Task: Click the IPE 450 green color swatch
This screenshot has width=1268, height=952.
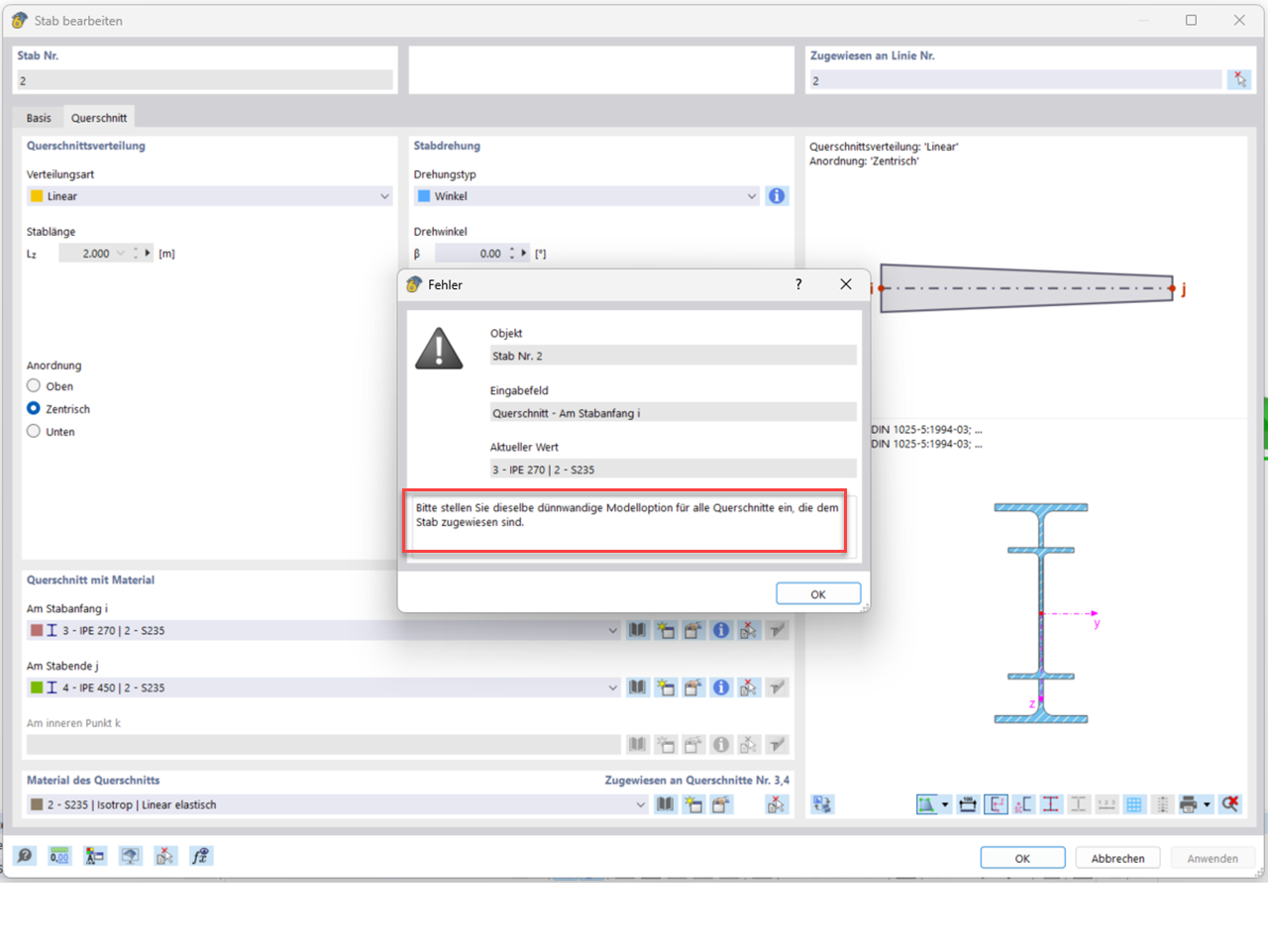Action: click(37, 688)
